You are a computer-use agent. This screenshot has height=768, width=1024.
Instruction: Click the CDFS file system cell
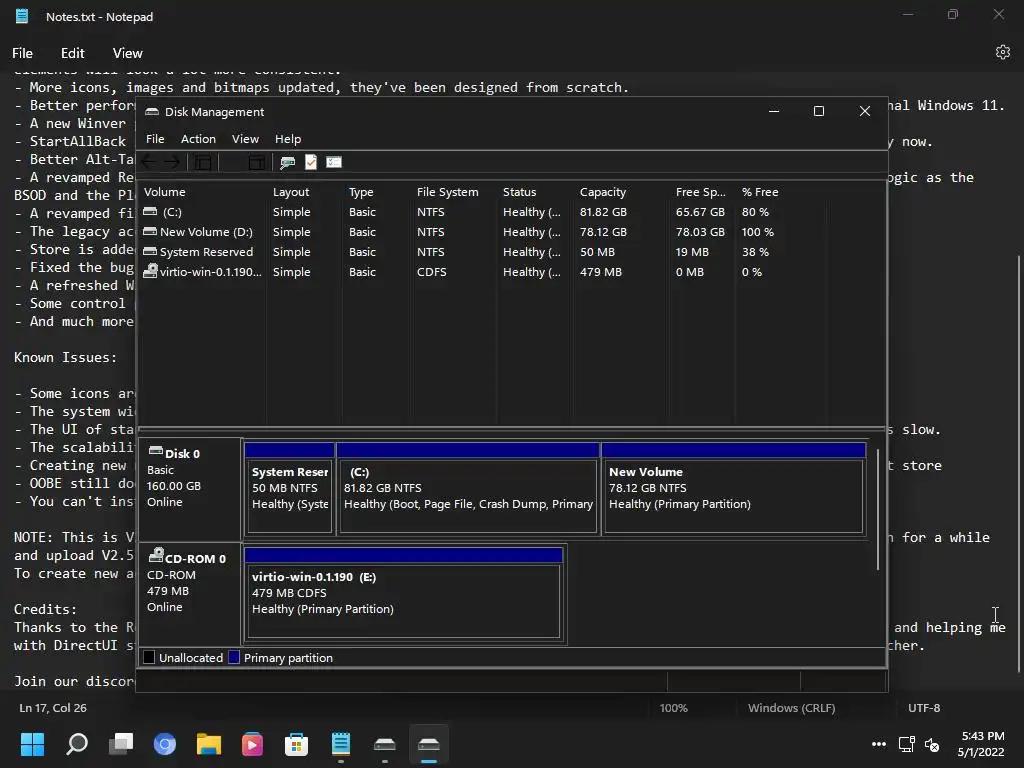pyautogui.click(x=432, y=272)
